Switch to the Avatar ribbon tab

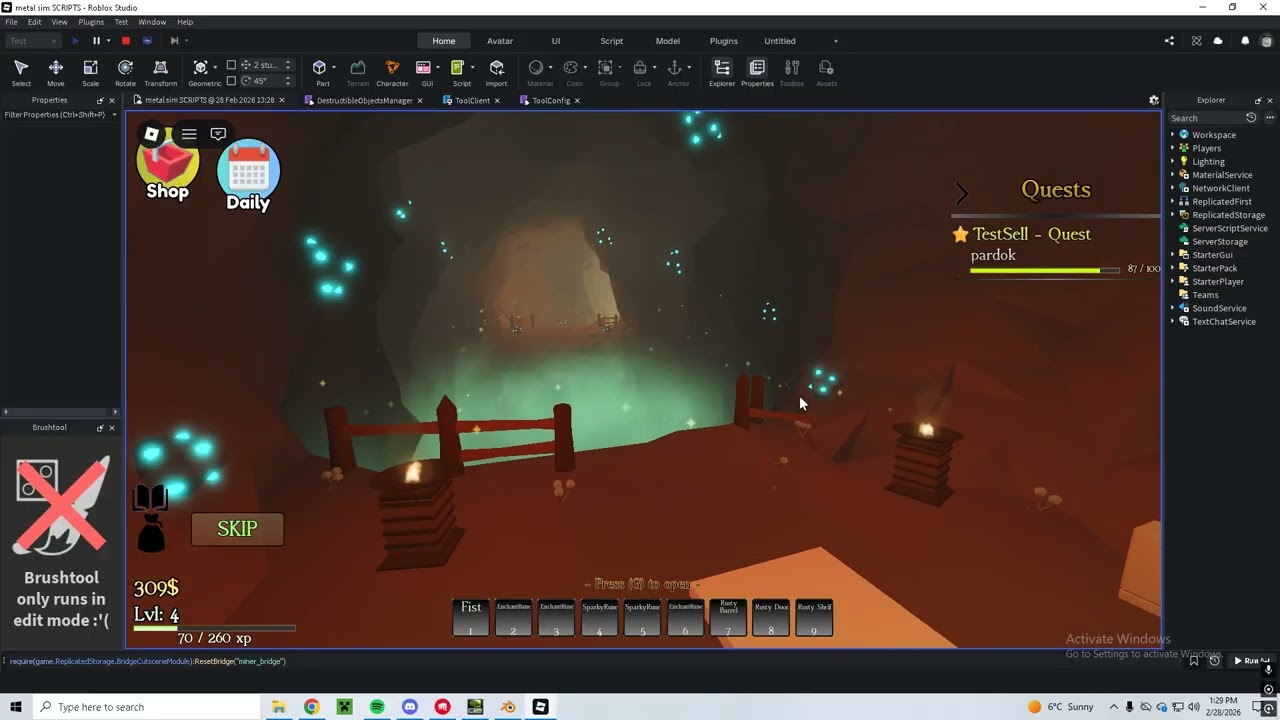click(500, 41)
